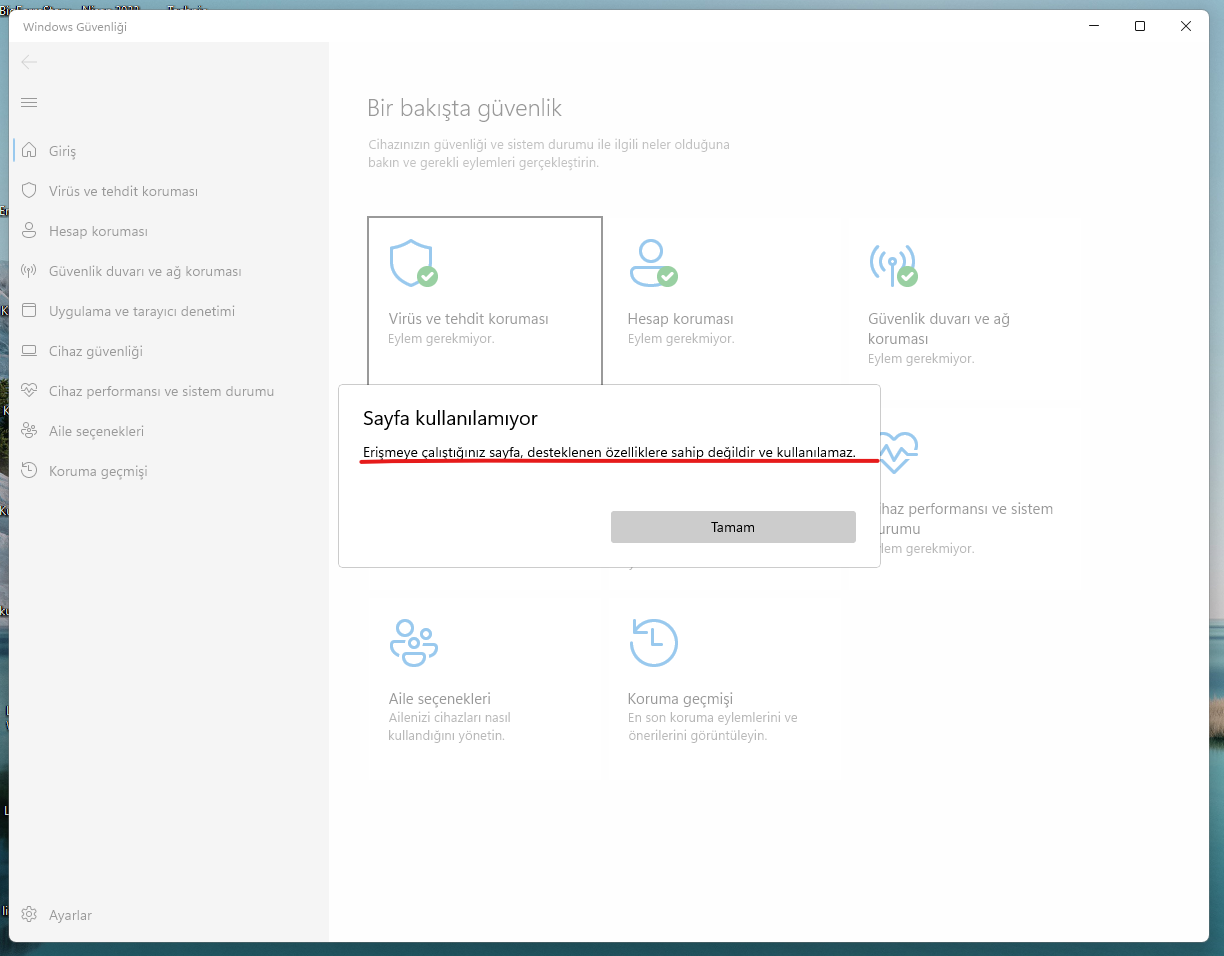The width and height of the screenshot is (1224, 956).
Task: Click the large antenna icon on Güvenlik duvarı card
Action: 893,263
